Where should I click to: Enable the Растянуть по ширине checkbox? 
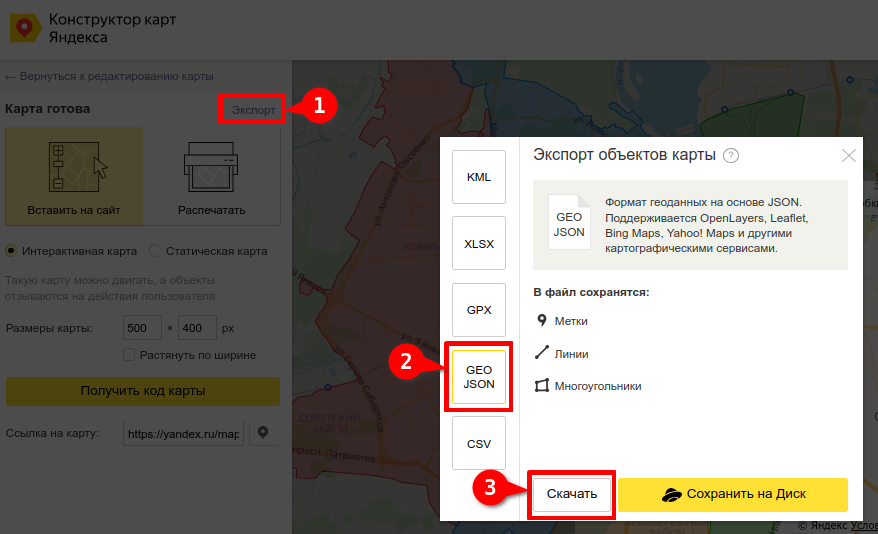pos(129,355)
